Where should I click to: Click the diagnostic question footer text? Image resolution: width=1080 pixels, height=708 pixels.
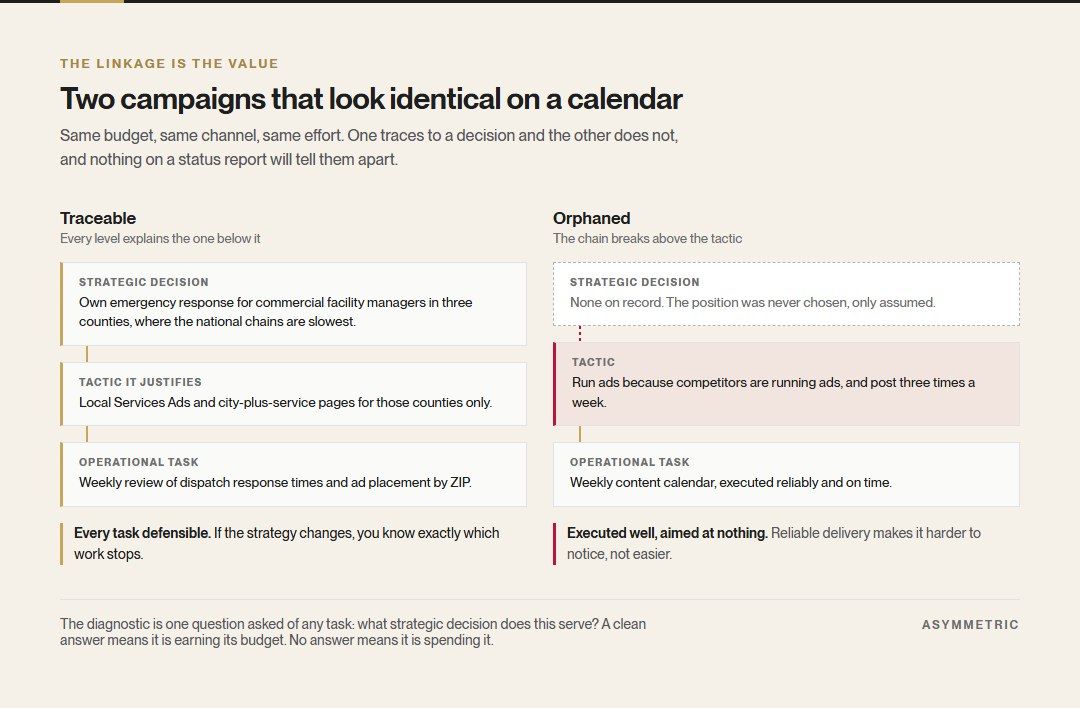pyautogui.click(x=353, y=632)
